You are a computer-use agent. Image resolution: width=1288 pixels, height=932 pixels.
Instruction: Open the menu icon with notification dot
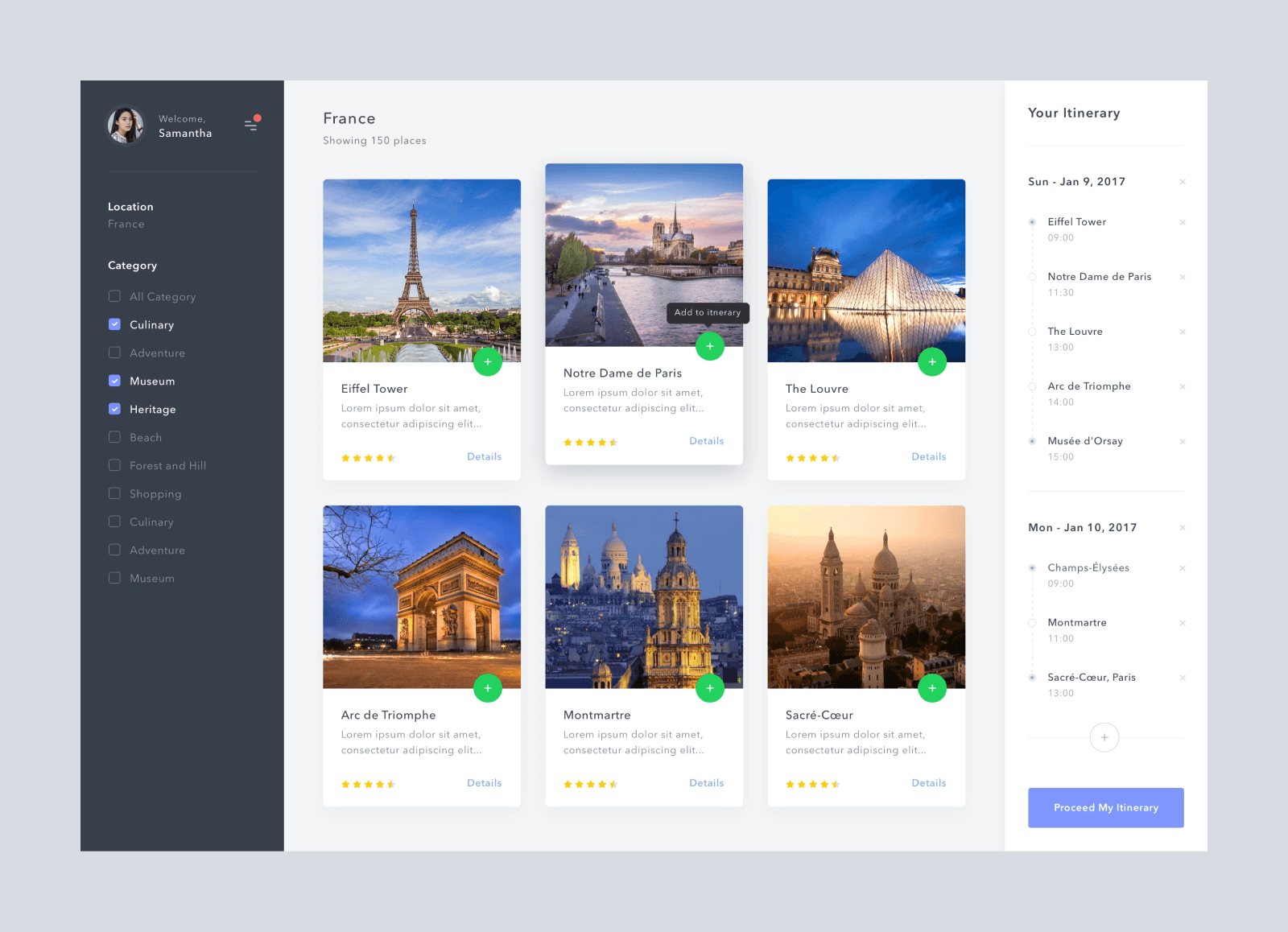tap(251, 124)
